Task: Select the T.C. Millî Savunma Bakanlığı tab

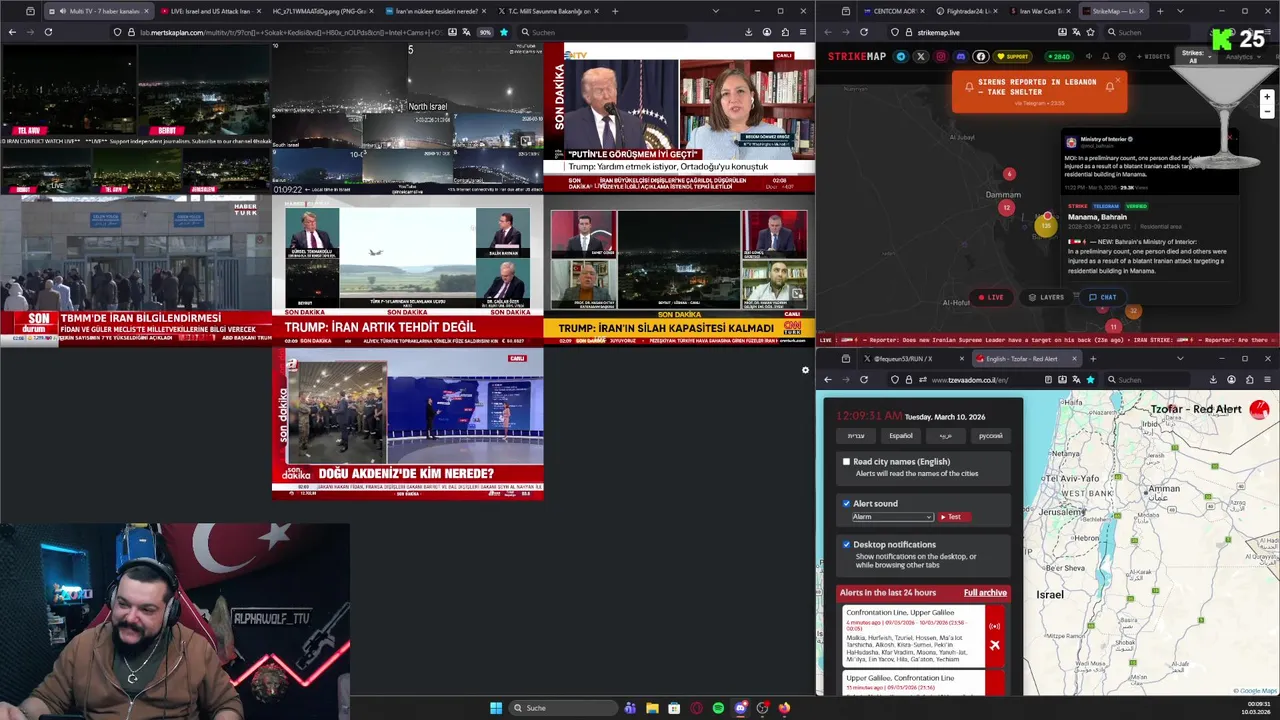Action: tap(547, 11)
